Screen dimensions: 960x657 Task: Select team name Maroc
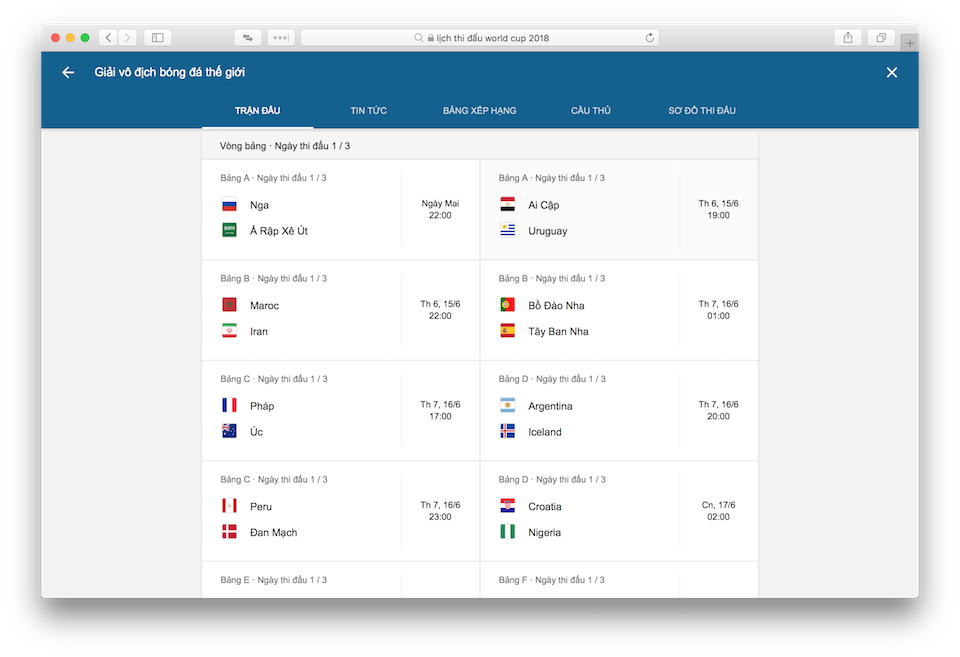264,306
